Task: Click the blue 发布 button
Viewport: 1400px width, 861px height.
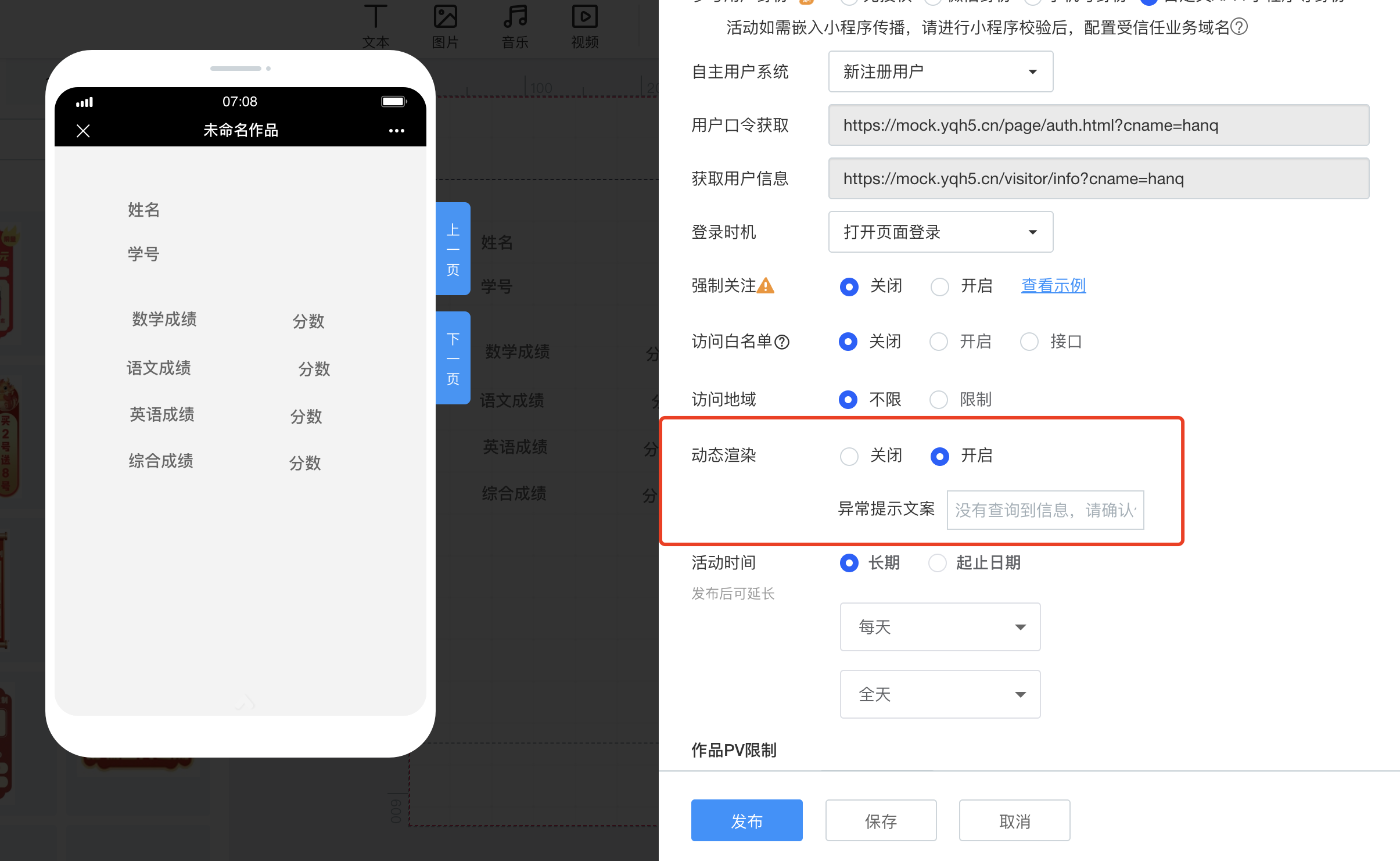Action: 746,820
